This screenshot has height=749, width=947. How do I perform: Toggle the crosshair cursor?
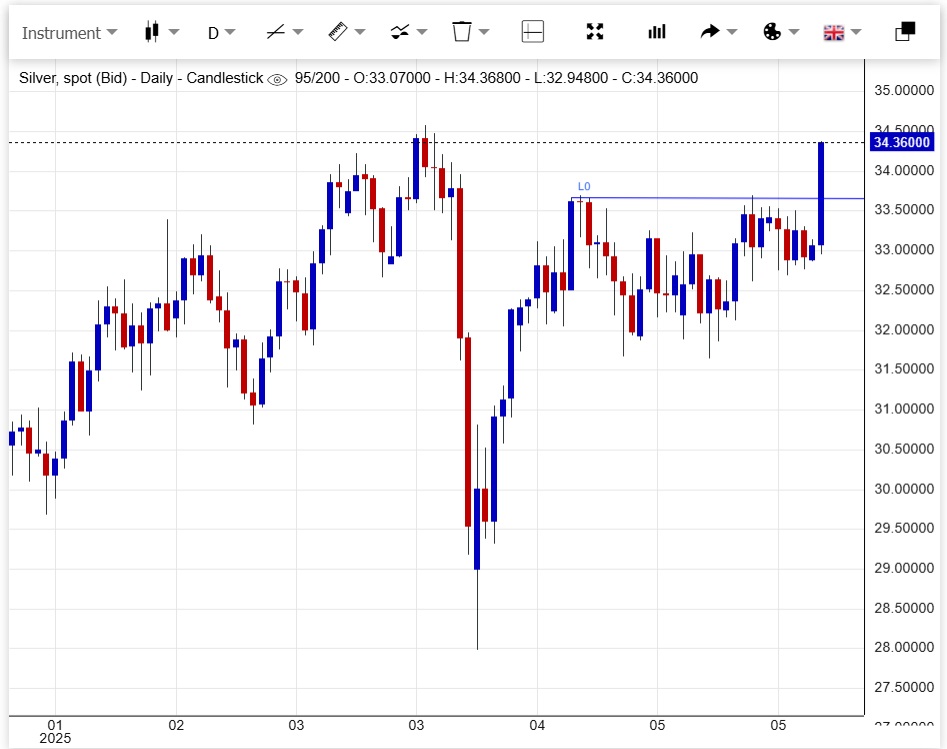pyautogui.click(x=532, y=32)
